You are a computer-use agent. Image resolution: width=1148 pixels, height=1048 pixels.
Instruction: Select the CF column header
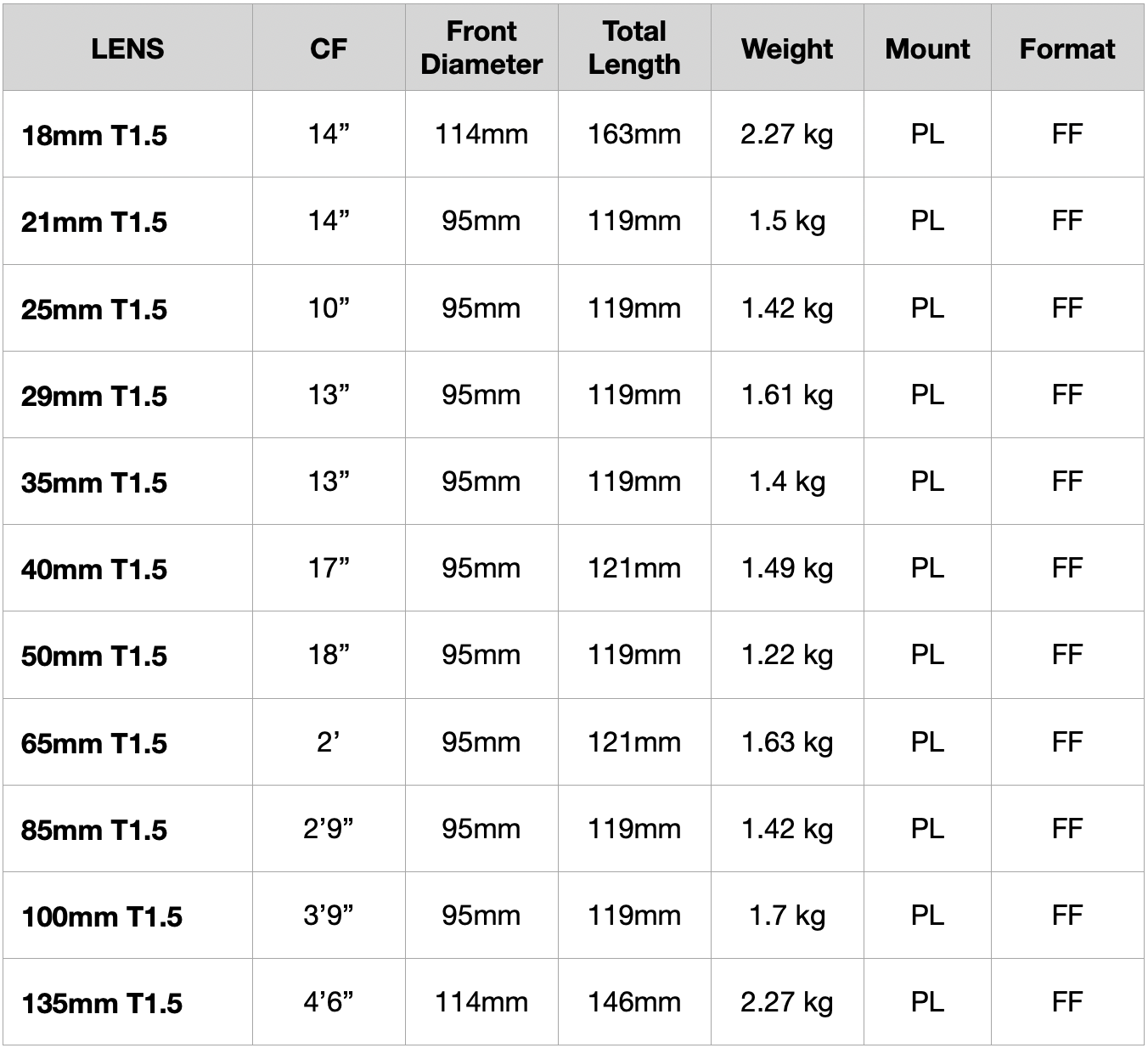329,48
